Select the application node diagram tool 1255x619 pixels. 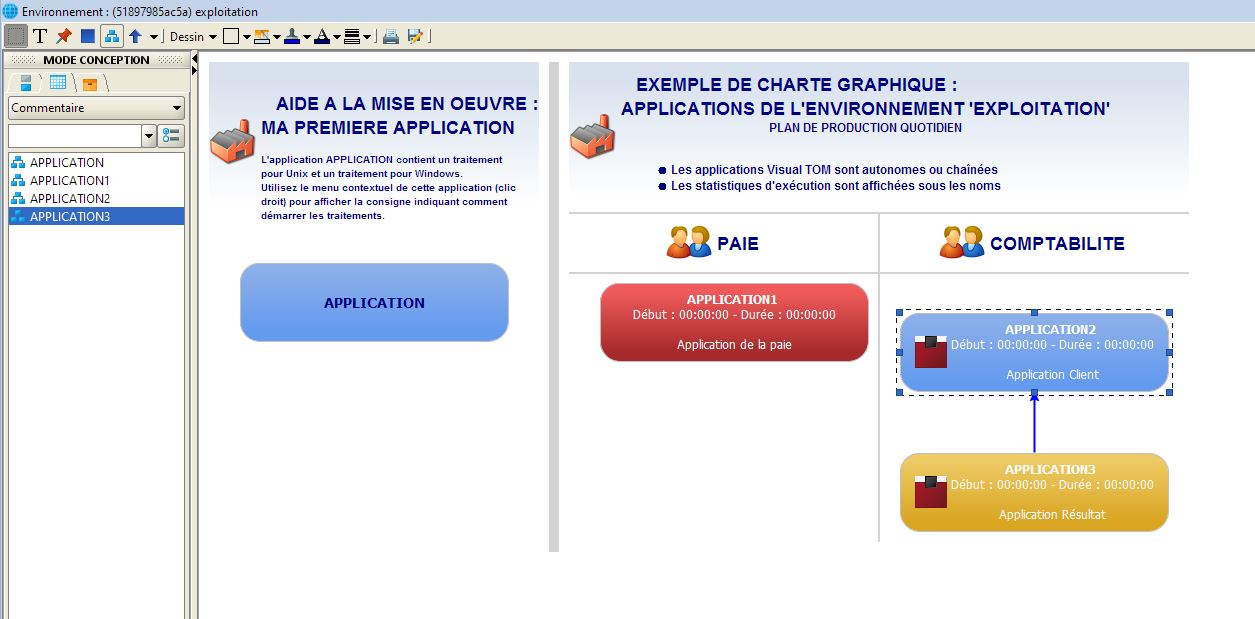pos(112,36)
